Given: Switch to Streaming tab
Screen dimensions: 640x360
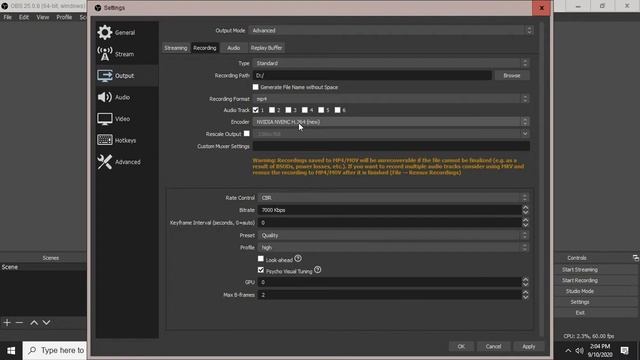Looking at the screenshot, I should 176,48.
